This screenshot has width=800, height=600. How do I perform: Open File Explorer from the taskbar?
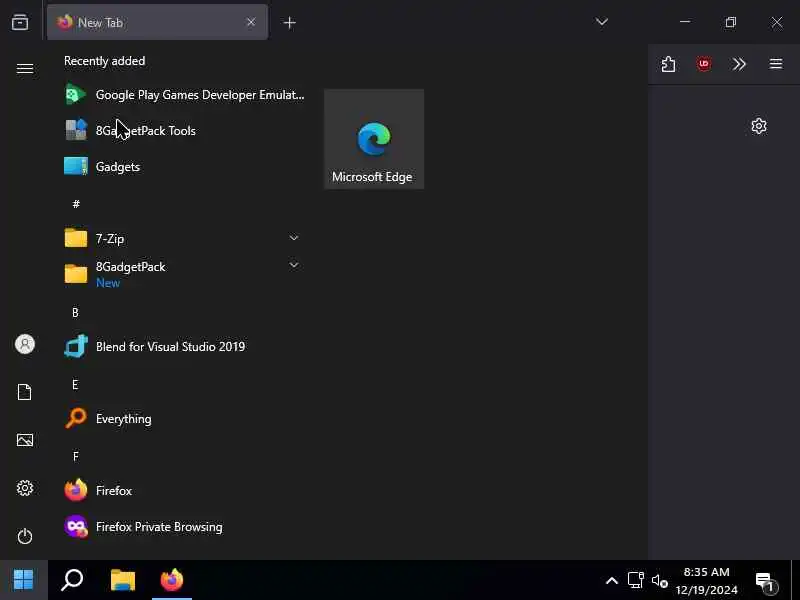coord(123,580)
